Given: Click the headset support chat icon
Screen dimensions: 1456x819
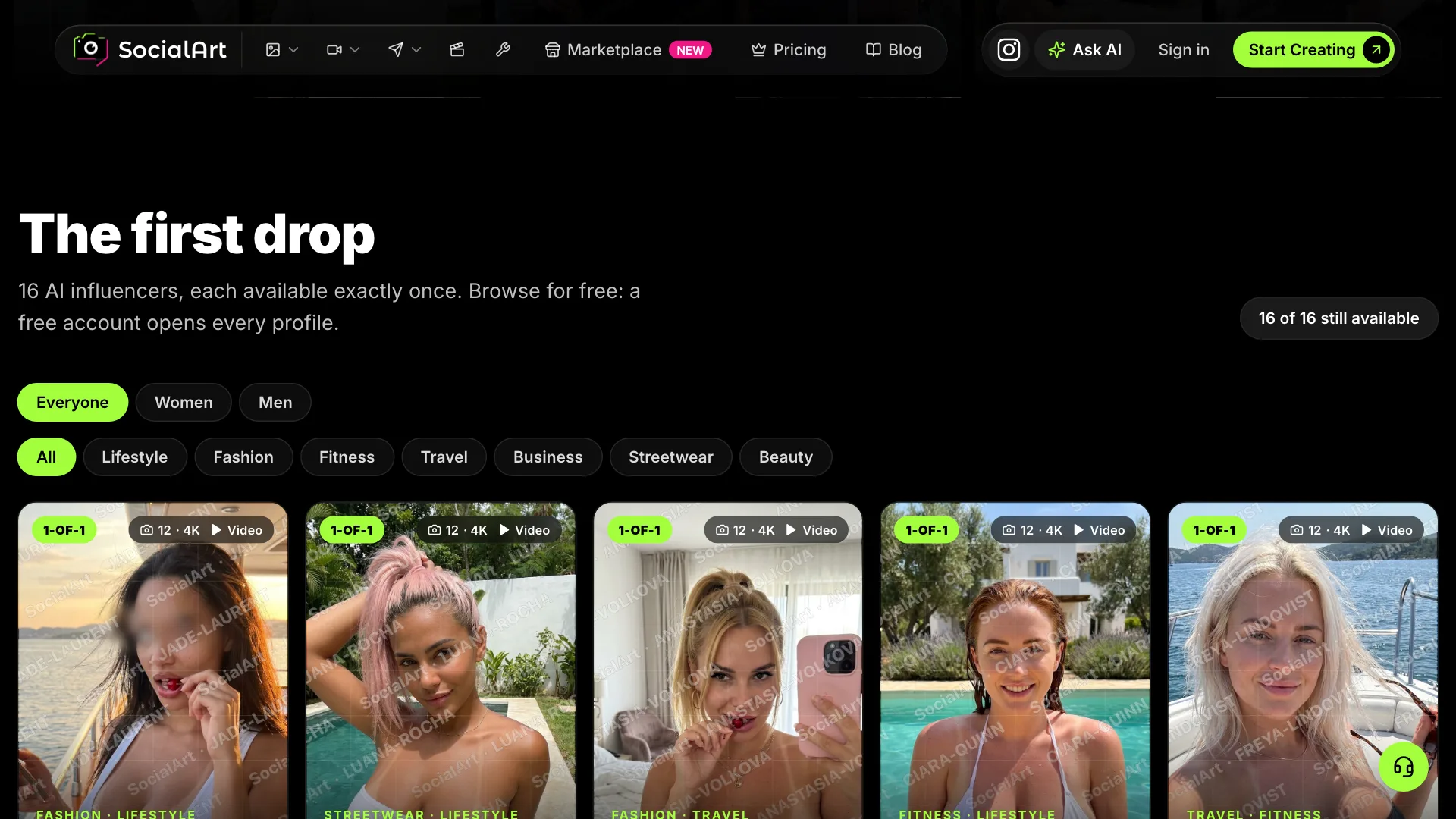Looking at the screenshot, I should pyautogui.click(x=1403, y=767).
